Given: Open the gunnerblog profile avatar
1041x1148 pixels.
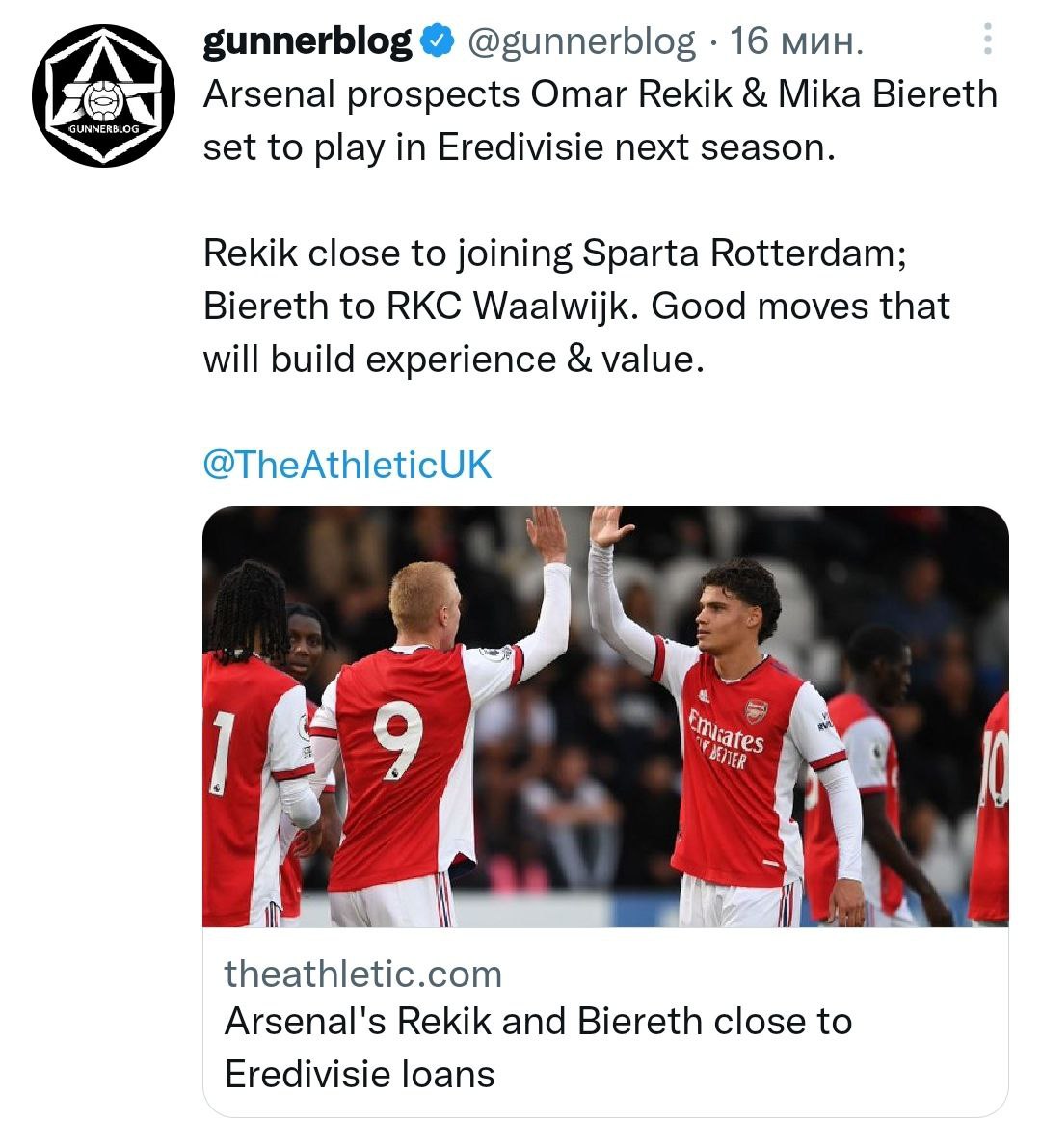Looking at the screenshot, I should click(103, 96).
